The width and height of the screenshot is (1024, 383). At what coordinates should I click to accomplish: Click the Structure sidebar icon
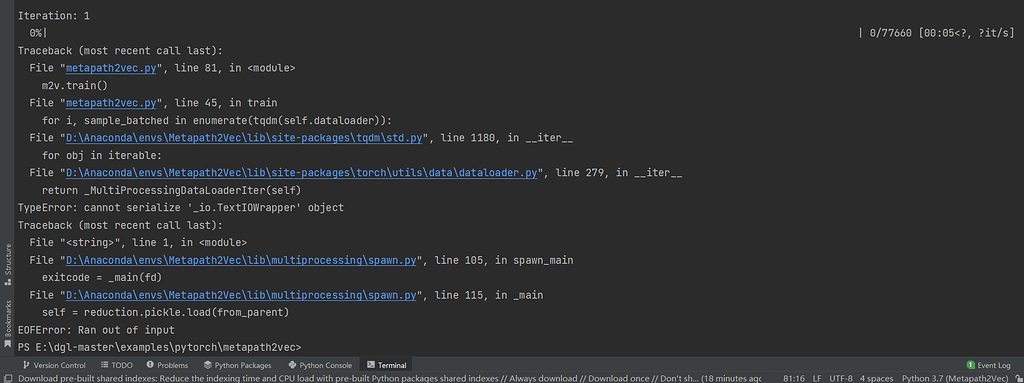[8, 264]
